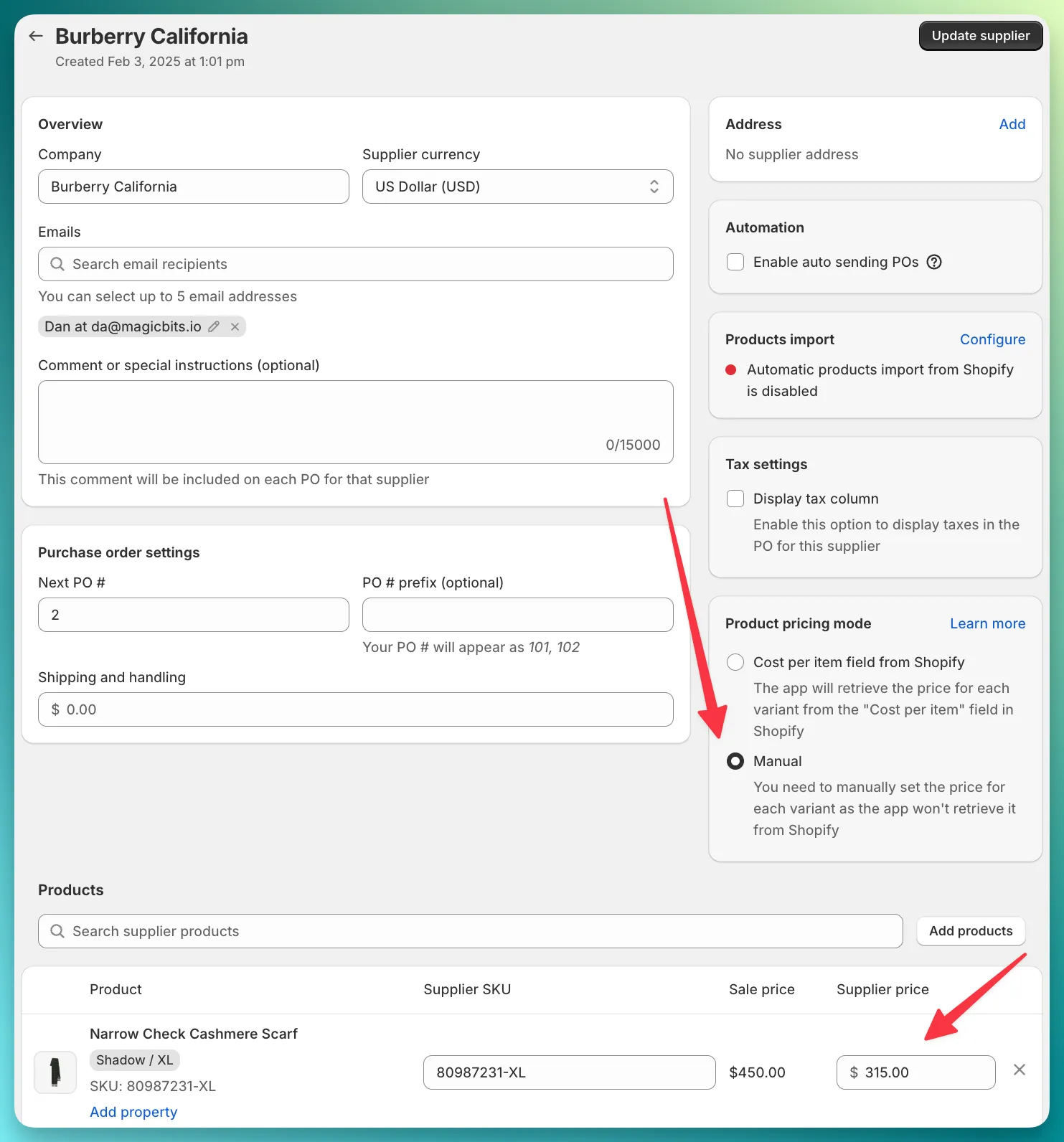The image size is (1064, 1142).
Task: Click the Narrow Check Cashmere Scarf title
Action: click(194, 1034)
